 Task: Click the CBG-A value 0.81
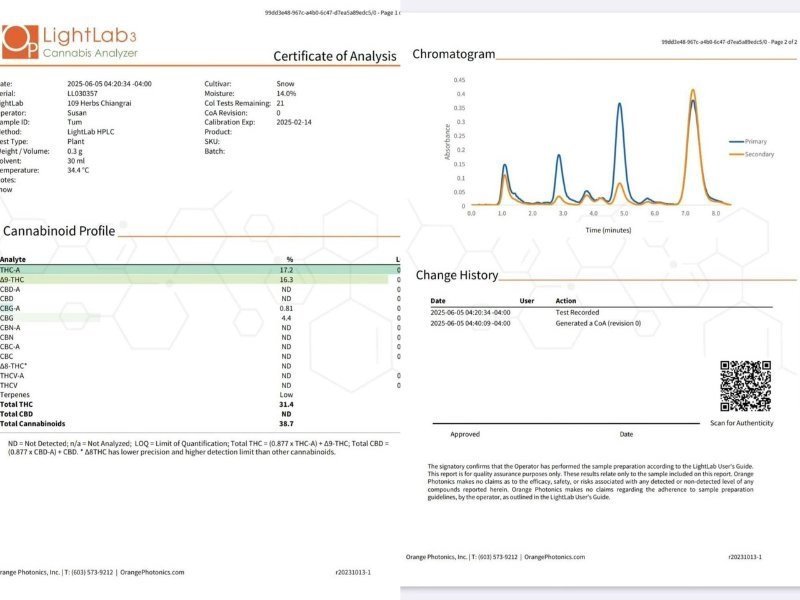(x=286, y=308)
